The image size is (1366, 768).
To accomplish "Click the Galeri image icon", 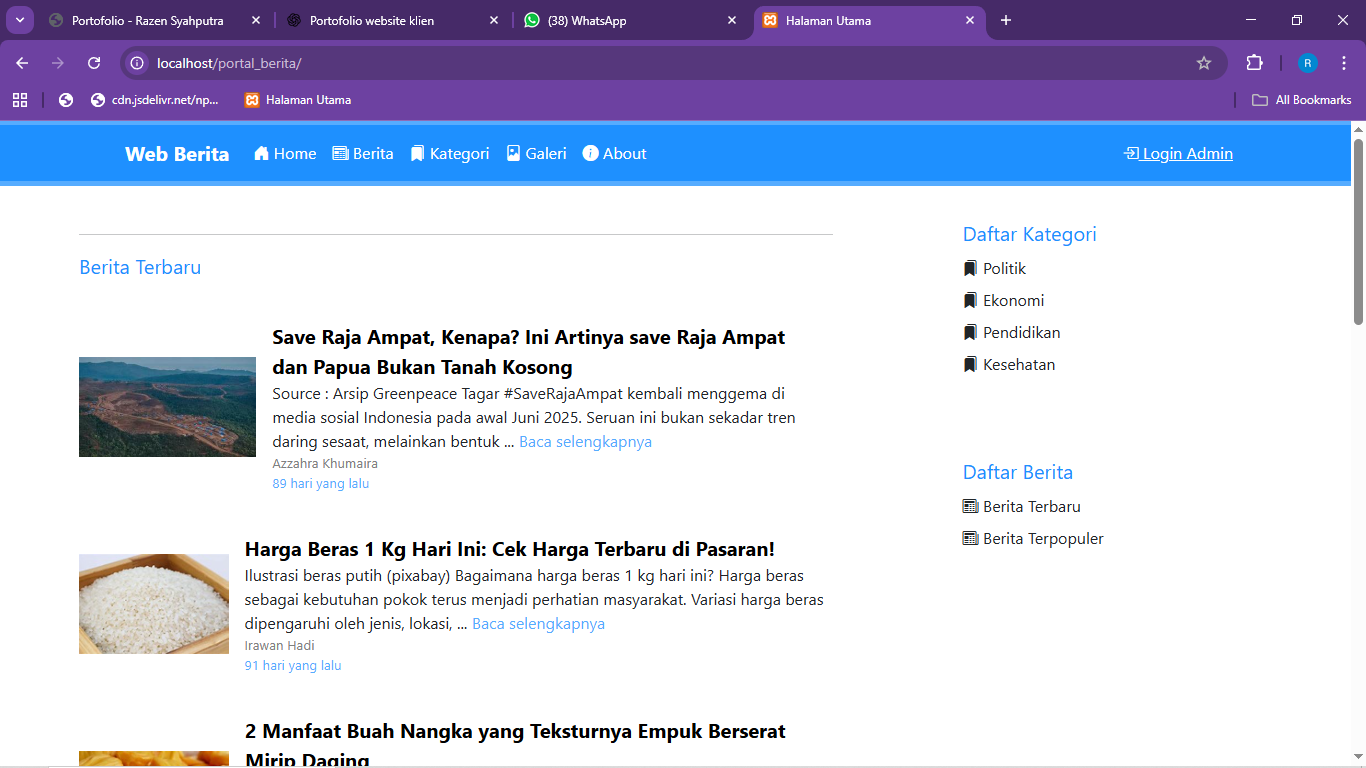I will tap(513, 153).
